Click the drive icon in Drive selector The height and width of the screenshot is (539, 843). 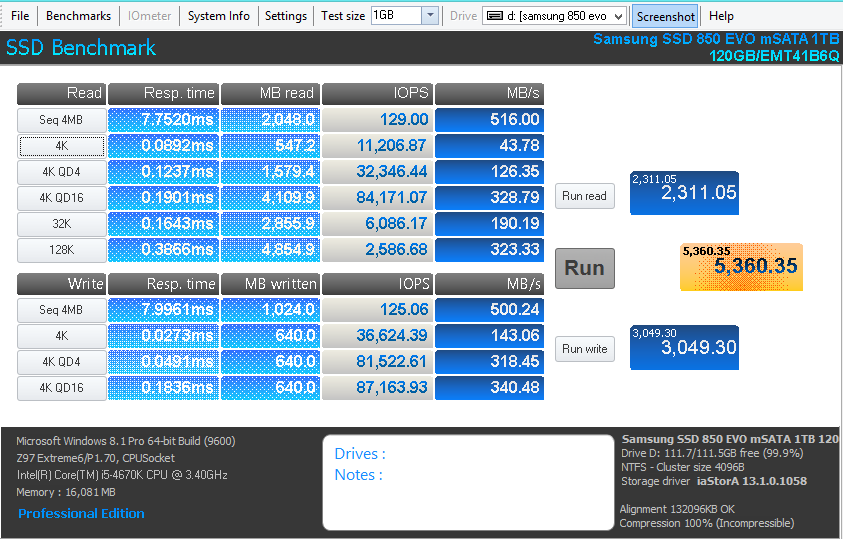click(494, 16)
